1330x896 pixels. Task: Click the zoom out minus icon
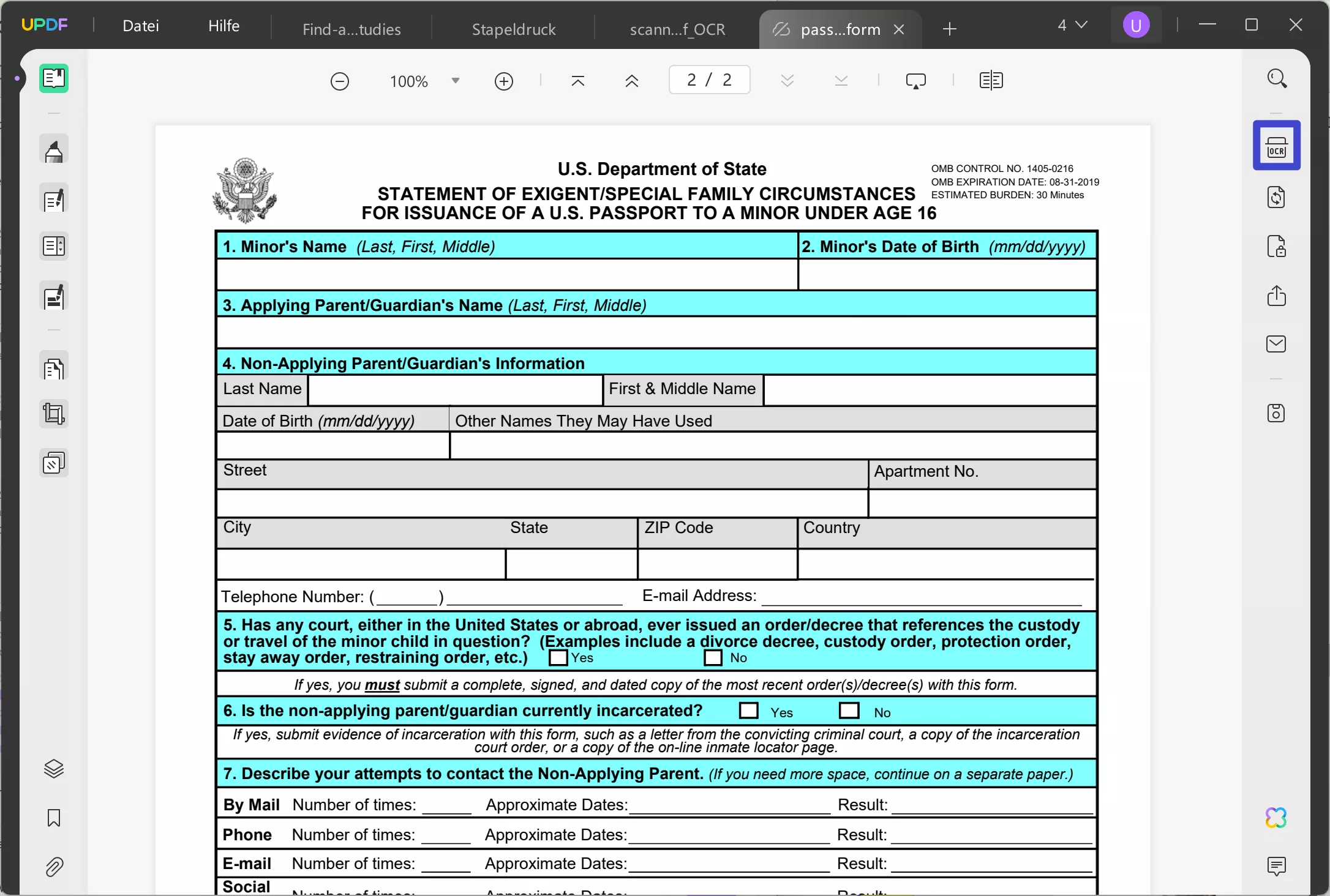coord(339,81)
